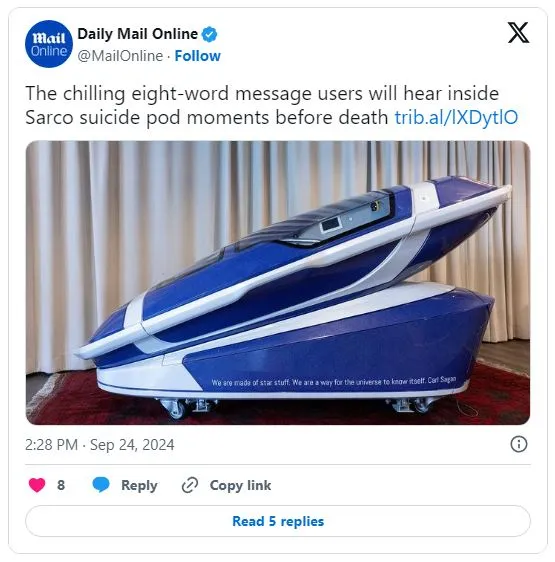This screenshot has width=555, height=562.
Task: Click the like count 8
Action: pos(61,485)
